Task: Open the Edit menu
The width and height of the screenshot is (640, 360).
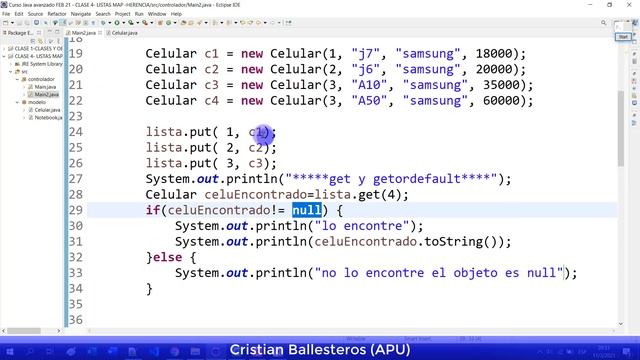Action: click(19, 14)
